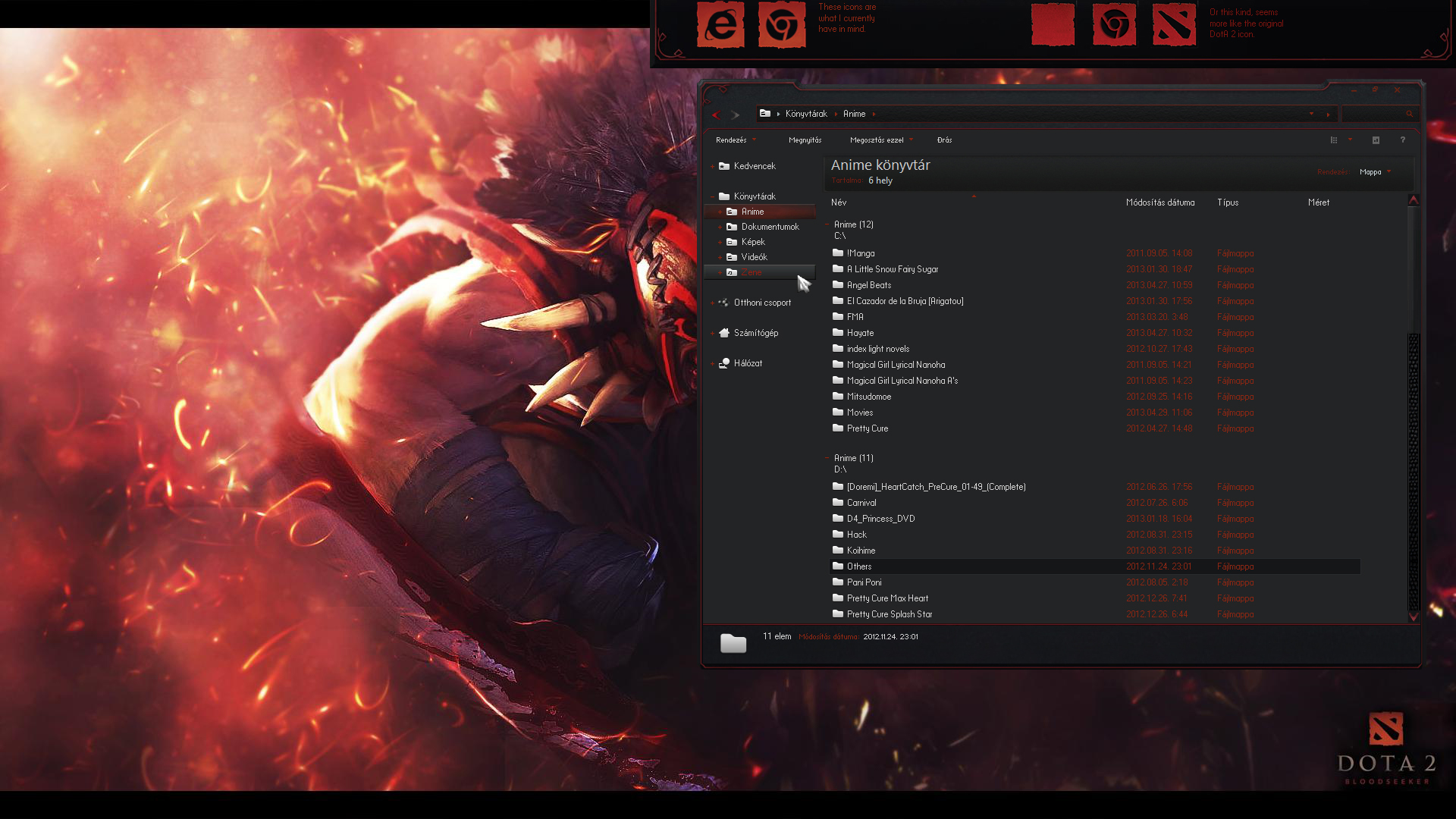Viewport: 1456px width, 819px height.
Task: Click inside the search input field
Action: 1373,114
